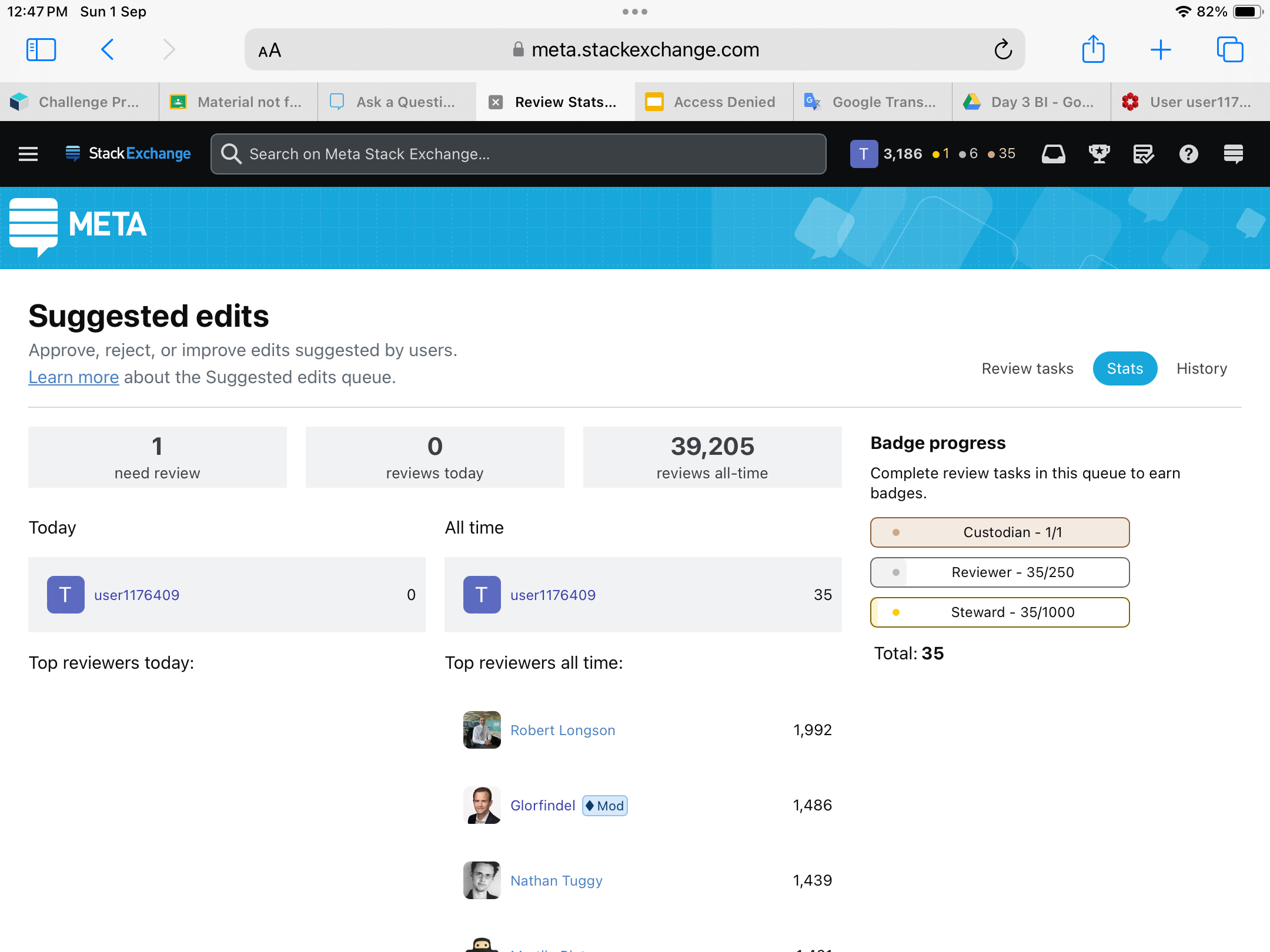Click the Stats button currently selected

pos(1125,368)
